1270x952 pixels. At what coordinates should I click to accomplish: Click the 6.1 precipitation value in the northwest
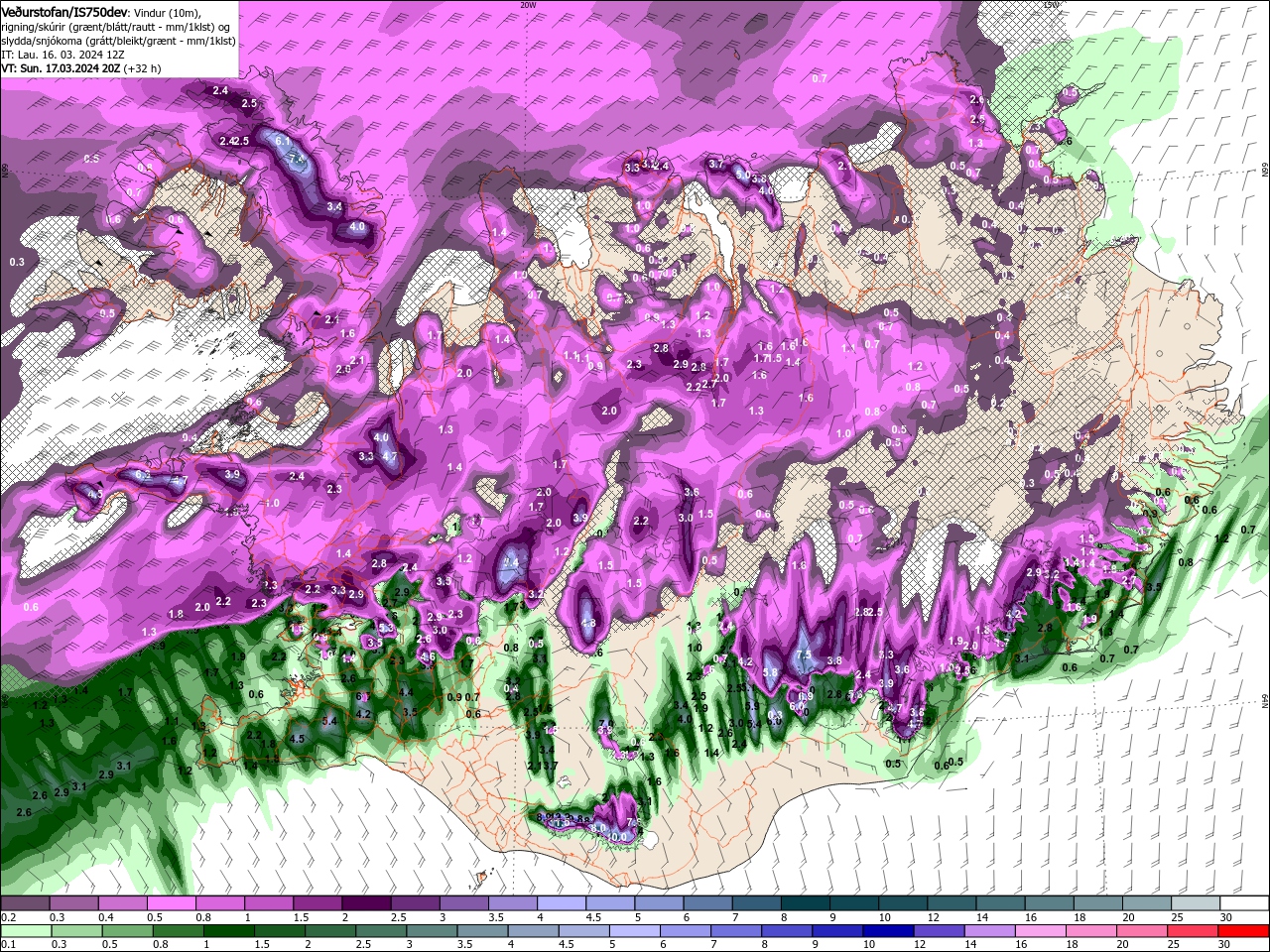pyautogui.click(x=282, y=141)
